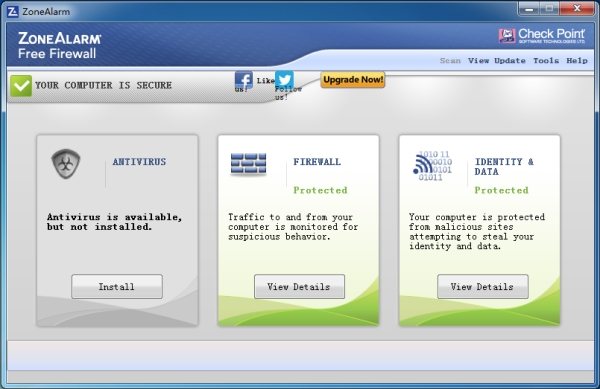600x389 pixels.
Task: Click the 'Traffic to and from your computer' description
Action: click(x=293, y=227)
